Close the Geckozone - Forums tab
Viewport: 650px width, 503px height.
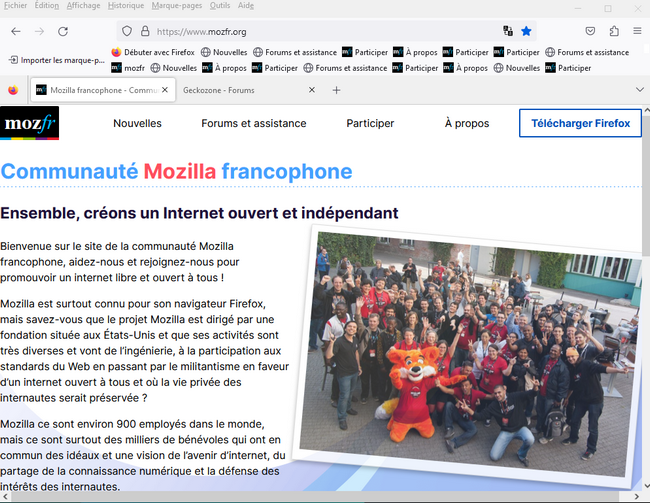[x=312, y=90]
